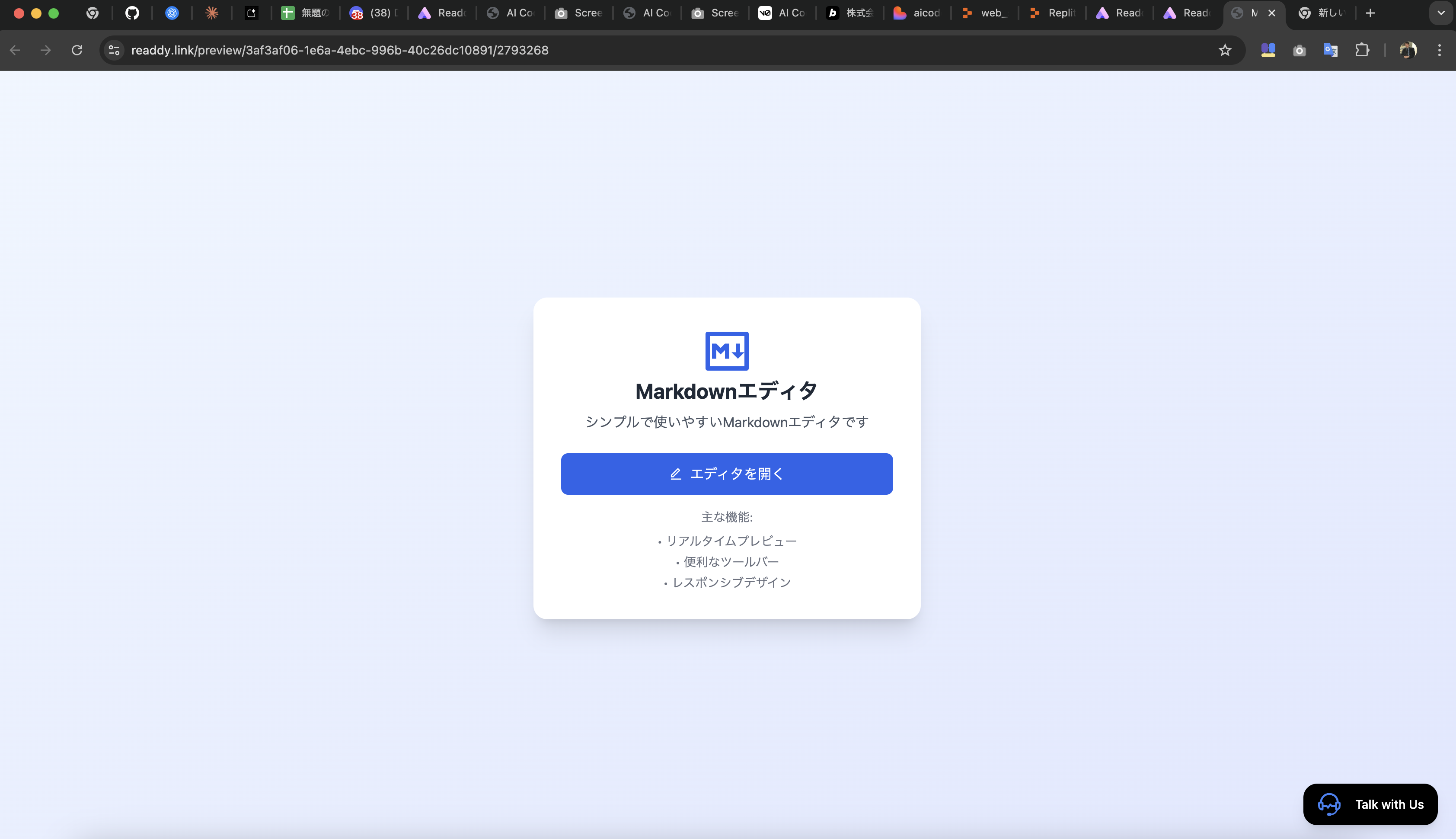Open the pinned Claude tab
The height and width of the screenshot is (839, 1456).
tap(211, 12)
